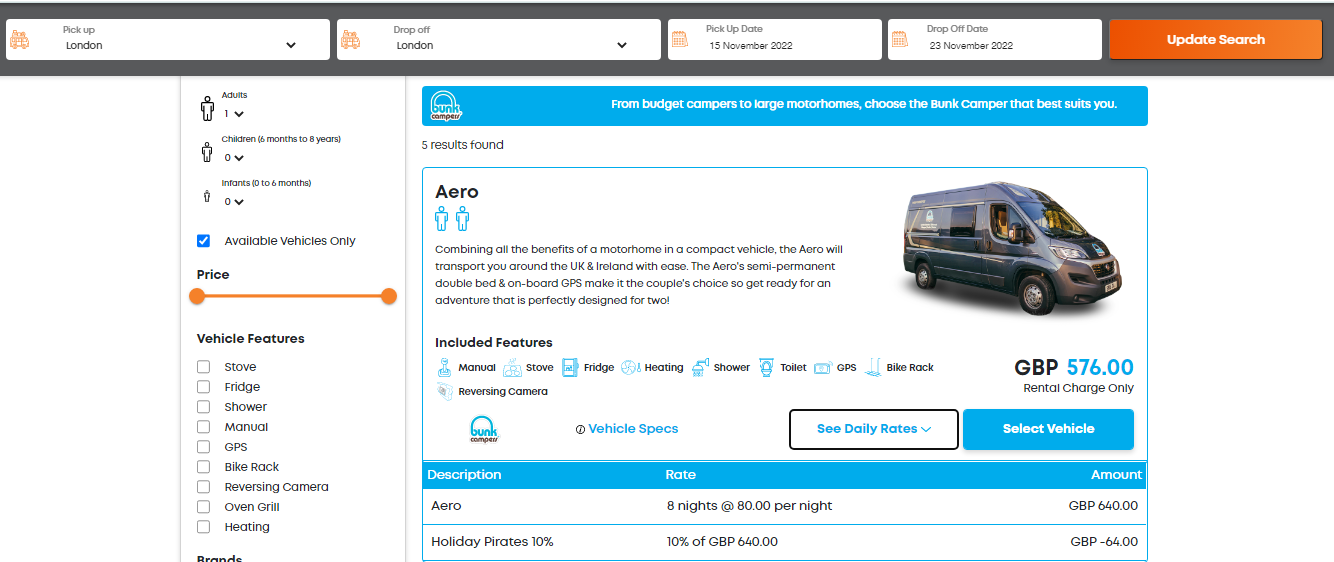Click the Stove feature icon
Image resolution: width=1334 pixels, height=562 pixels.
(x=512, y=367)
